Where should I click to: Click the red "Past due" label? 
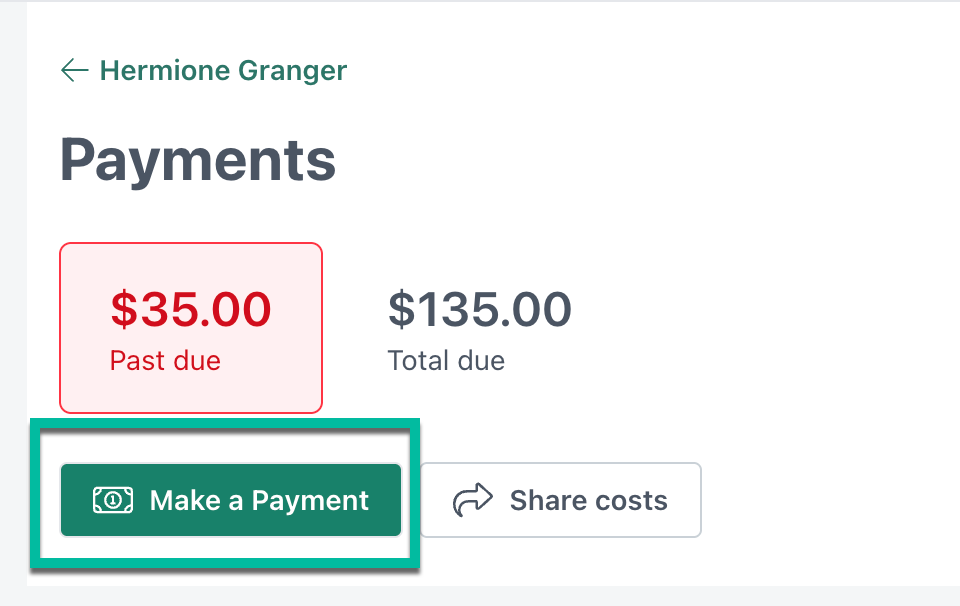pos(165,361)
